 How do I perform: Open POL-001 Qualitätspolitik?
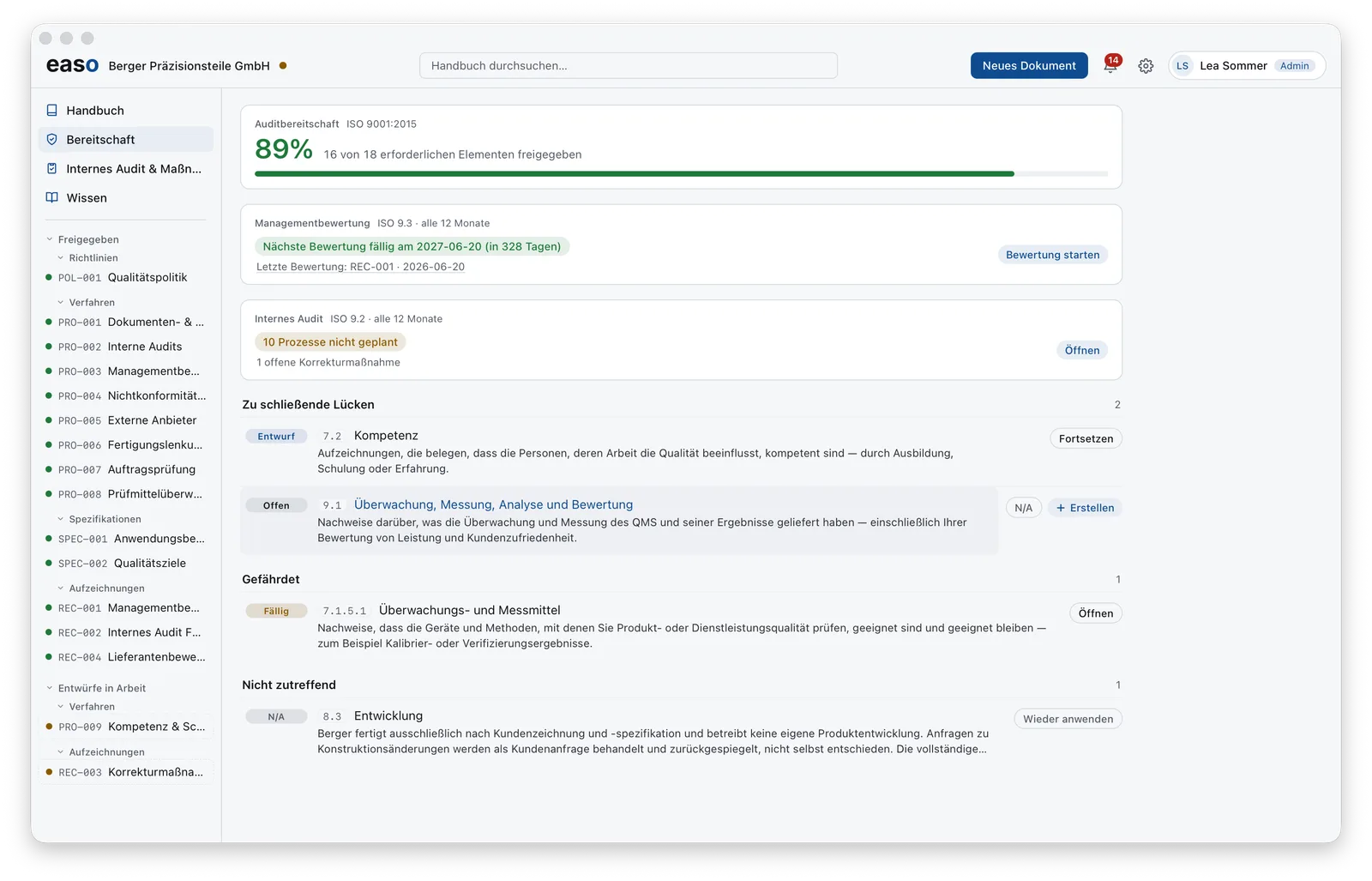pyautogui.click(x=126, y=277)
